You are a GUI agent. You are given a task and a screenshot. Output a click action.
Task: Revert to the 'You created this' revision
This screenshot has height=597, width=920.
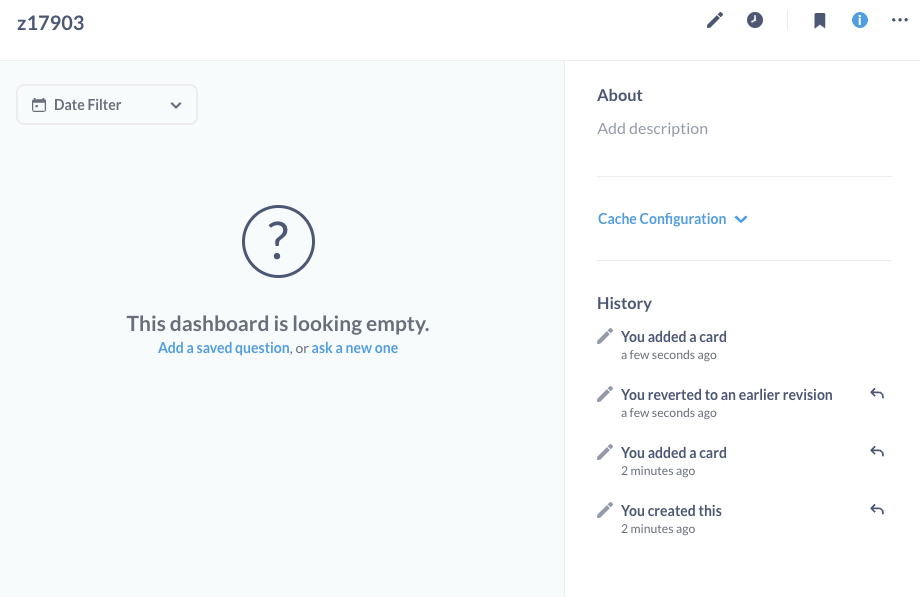click(x=877, y=509)
